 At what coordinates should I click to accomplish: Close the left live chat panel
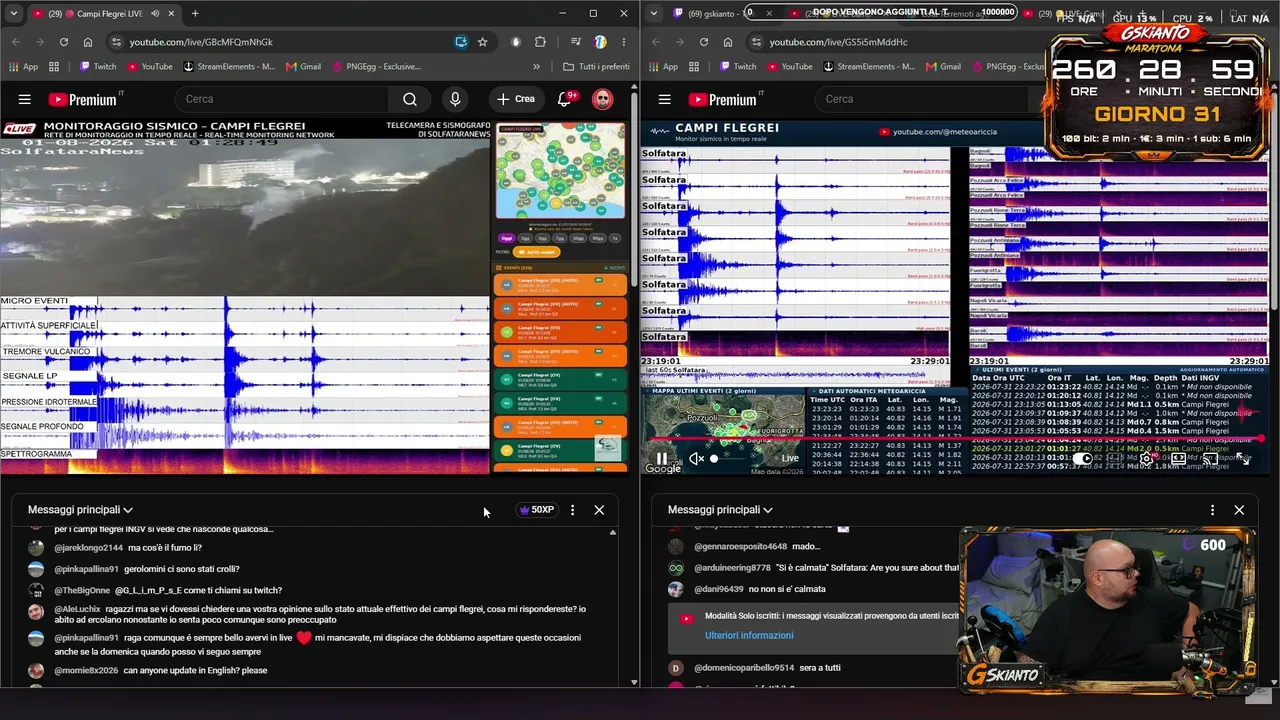pos(599,510)
